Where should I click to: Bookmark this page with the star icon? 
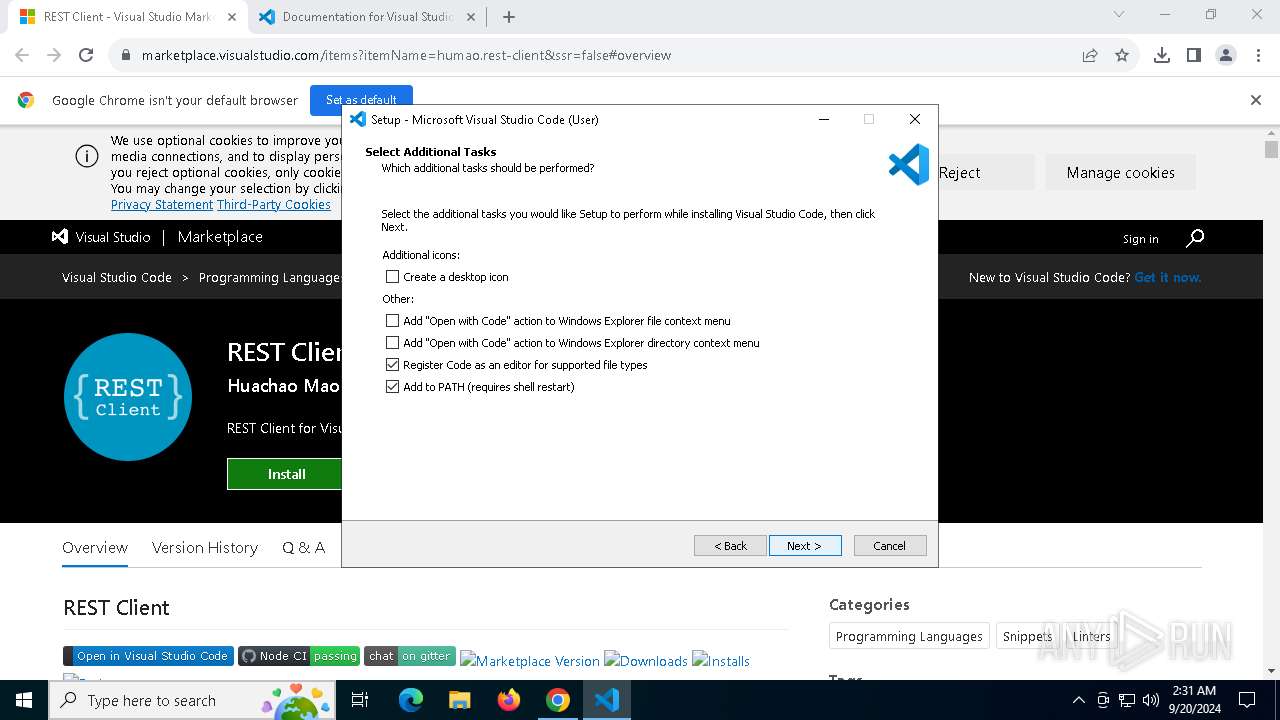tap(1122, 55)
